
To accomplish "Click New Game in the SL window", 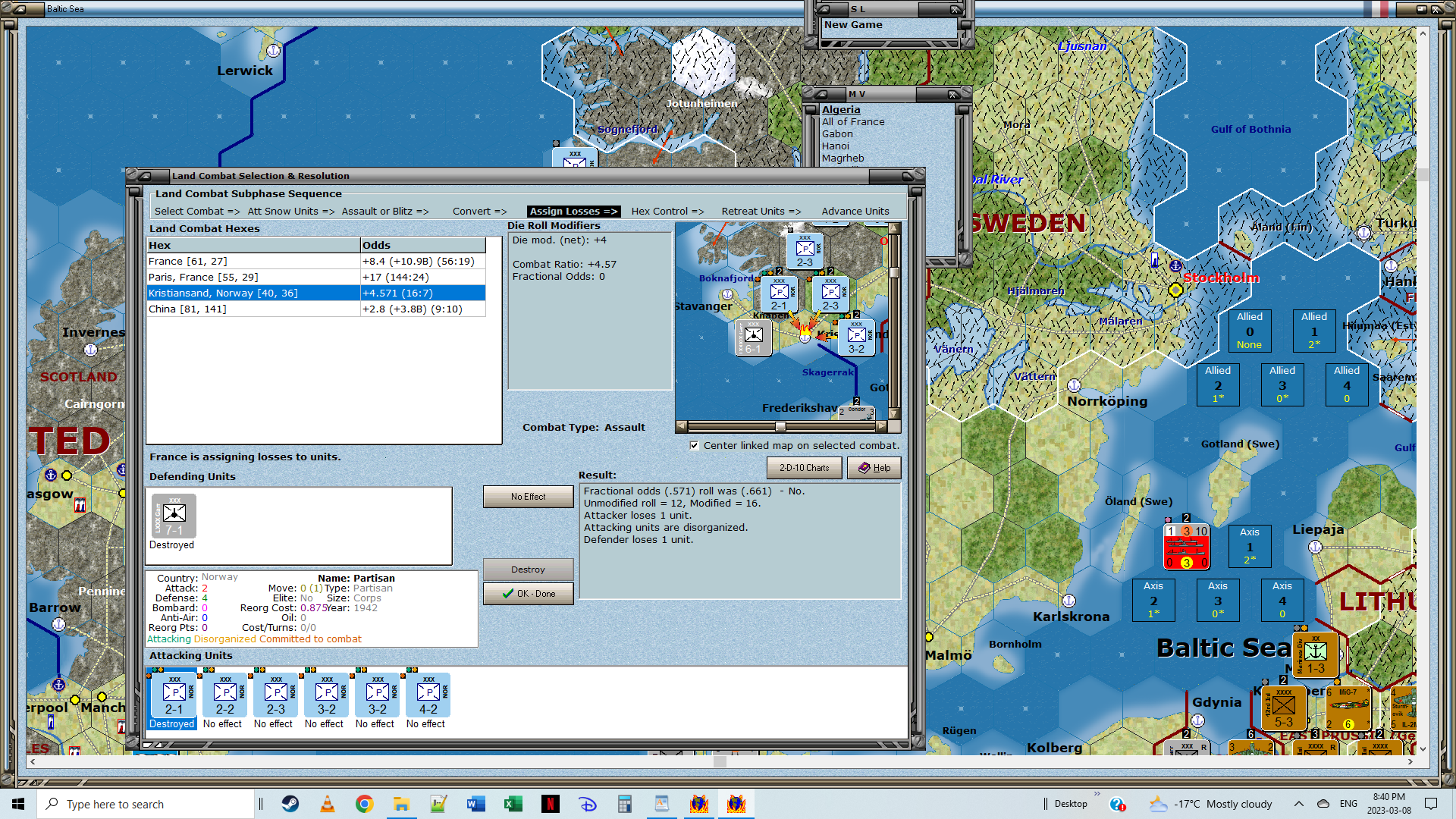I will coord(853,24).
